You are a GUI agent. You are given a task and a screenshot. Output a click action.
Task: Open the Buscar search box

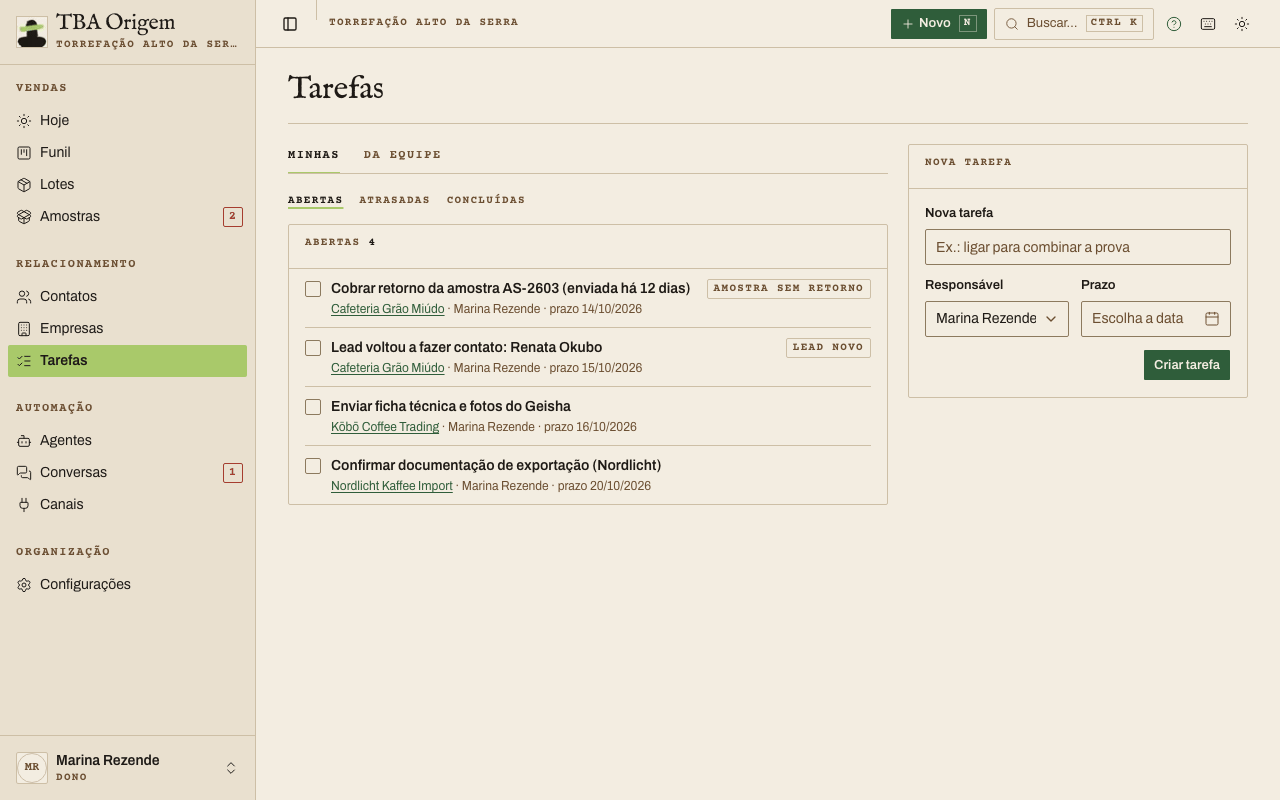(1074, 24)
